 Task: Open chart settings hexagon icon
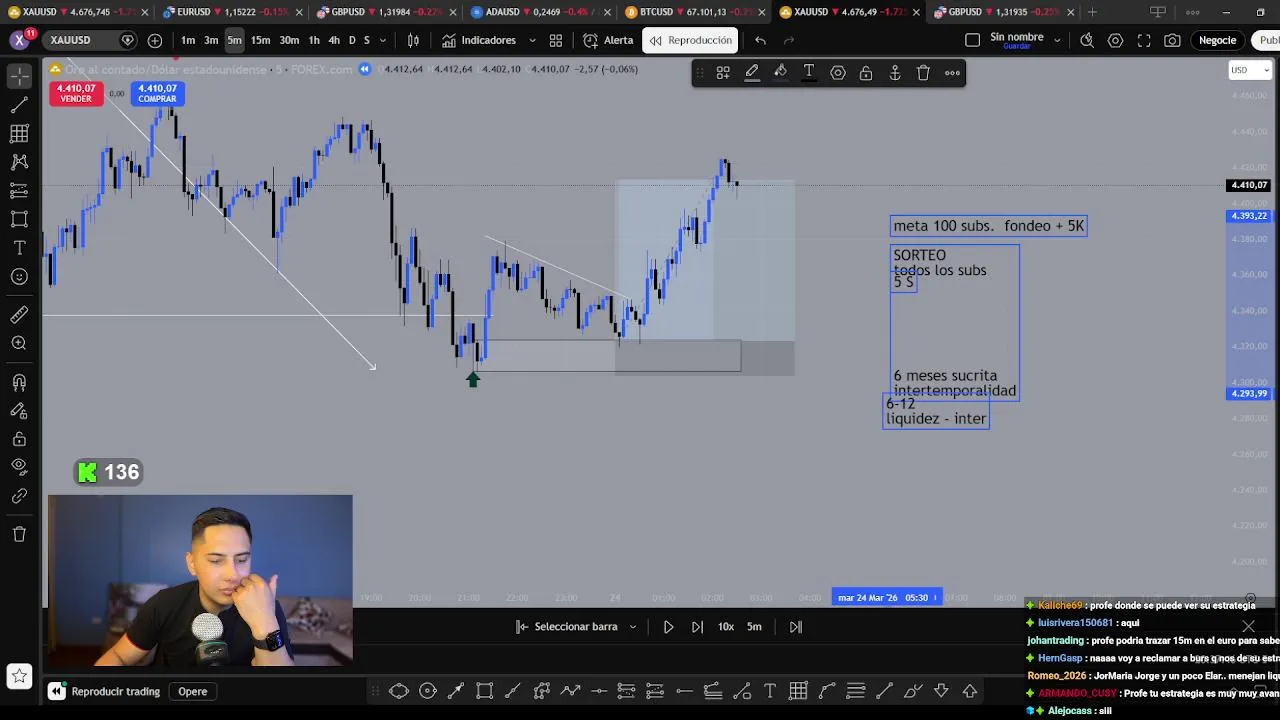[1115, 40]
